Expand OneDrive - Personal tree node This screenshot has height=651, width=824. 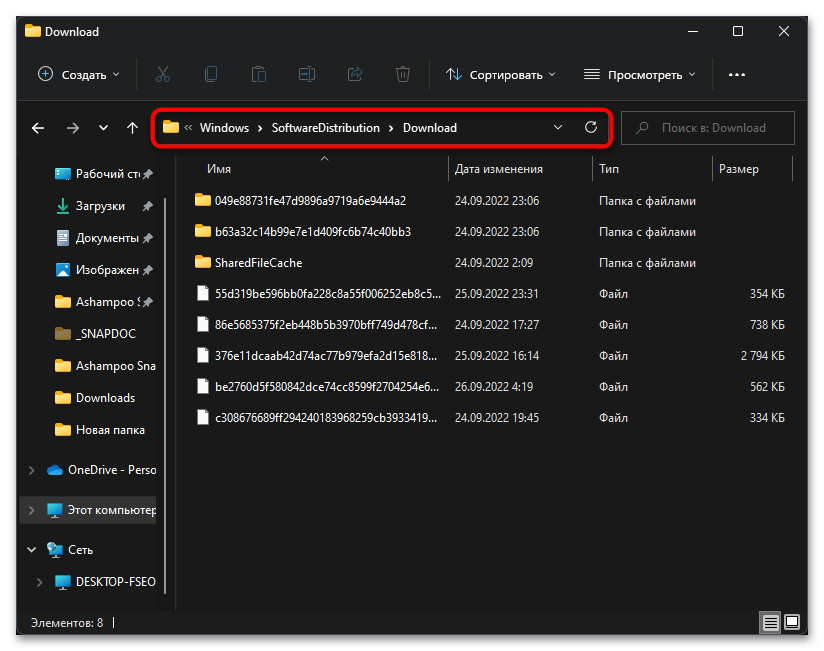(32, 470)
